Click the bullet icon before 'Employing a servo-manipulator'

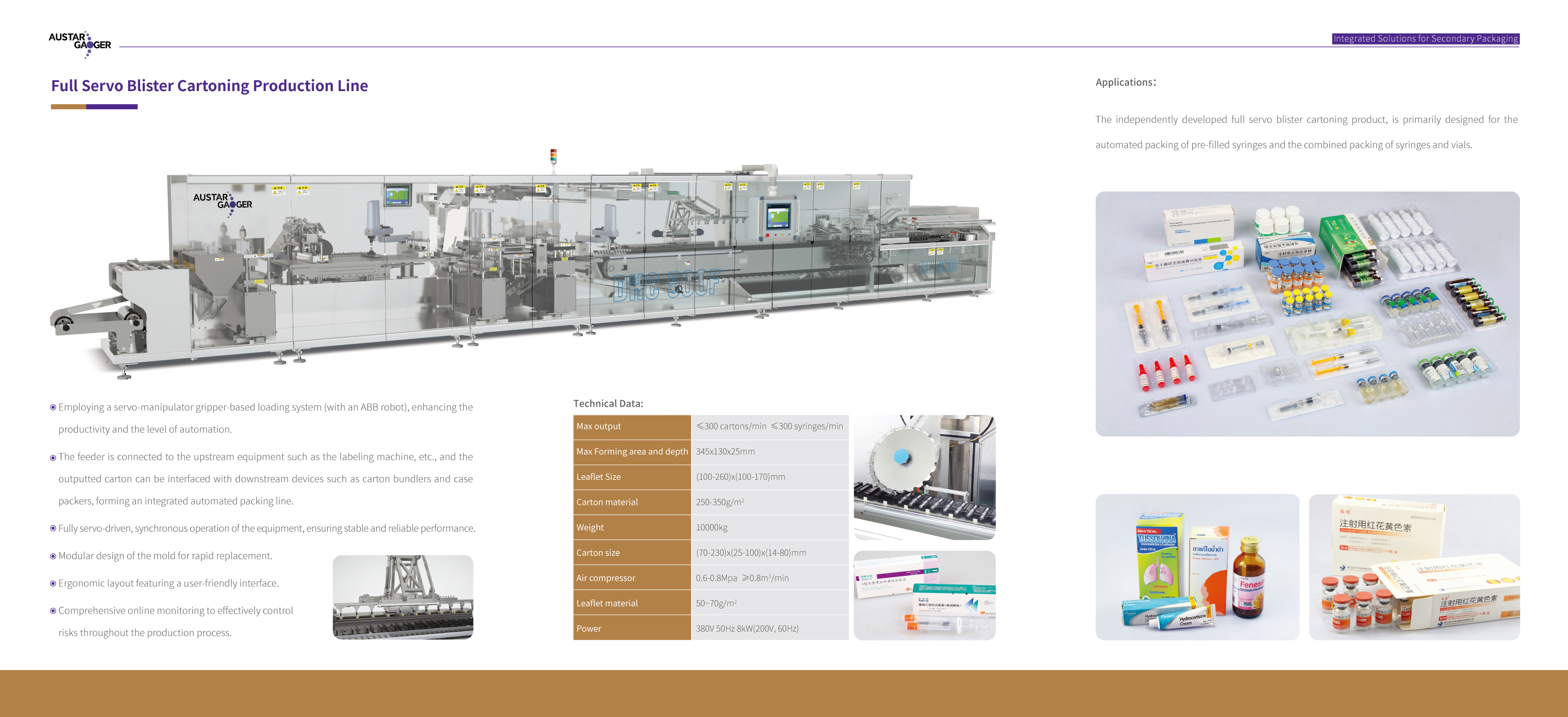[53, 407]
